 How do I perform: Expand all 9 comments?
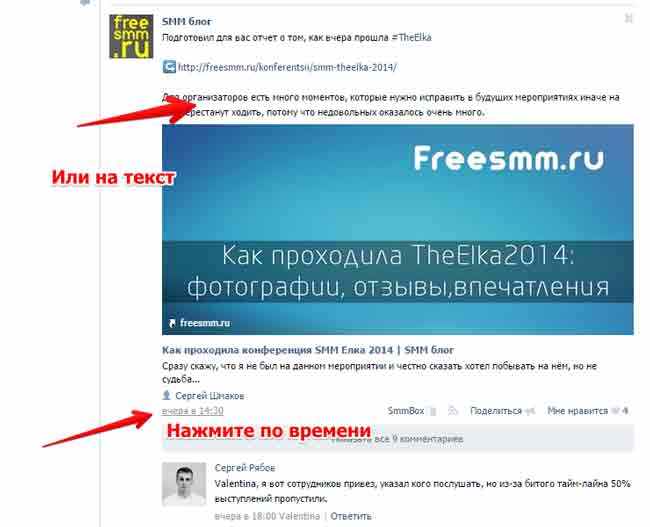click(x=398, y=439)
